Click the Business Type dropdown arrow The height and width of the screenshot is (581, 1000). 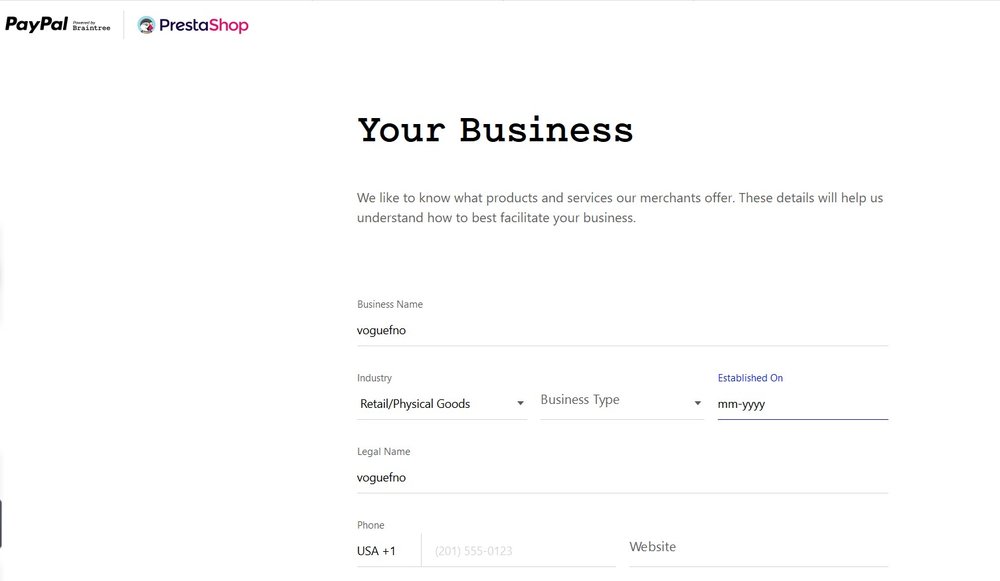pos(697,404)
